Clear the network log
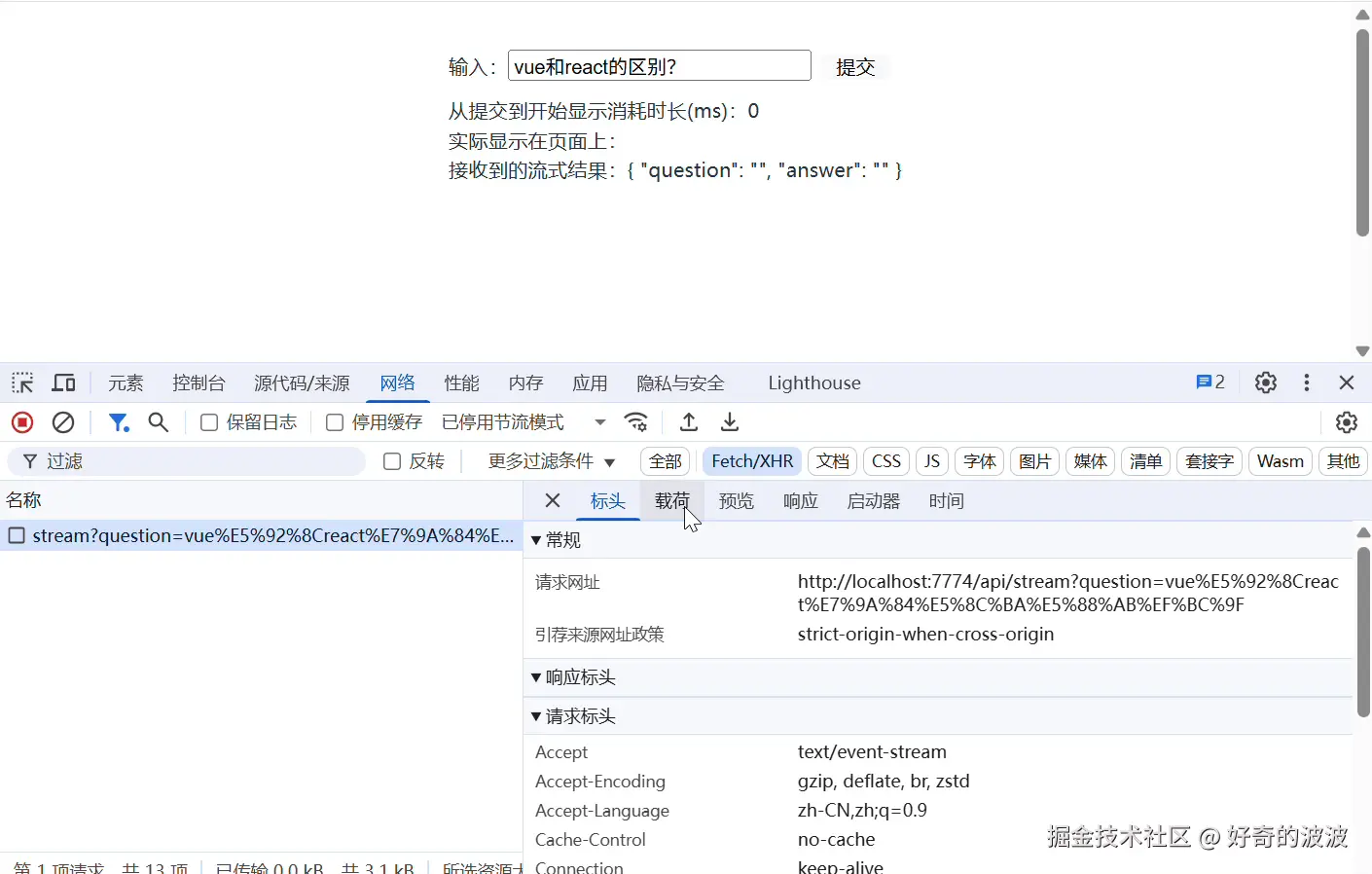Viewport: 1372px width, 874px height. tap(63, 422)
